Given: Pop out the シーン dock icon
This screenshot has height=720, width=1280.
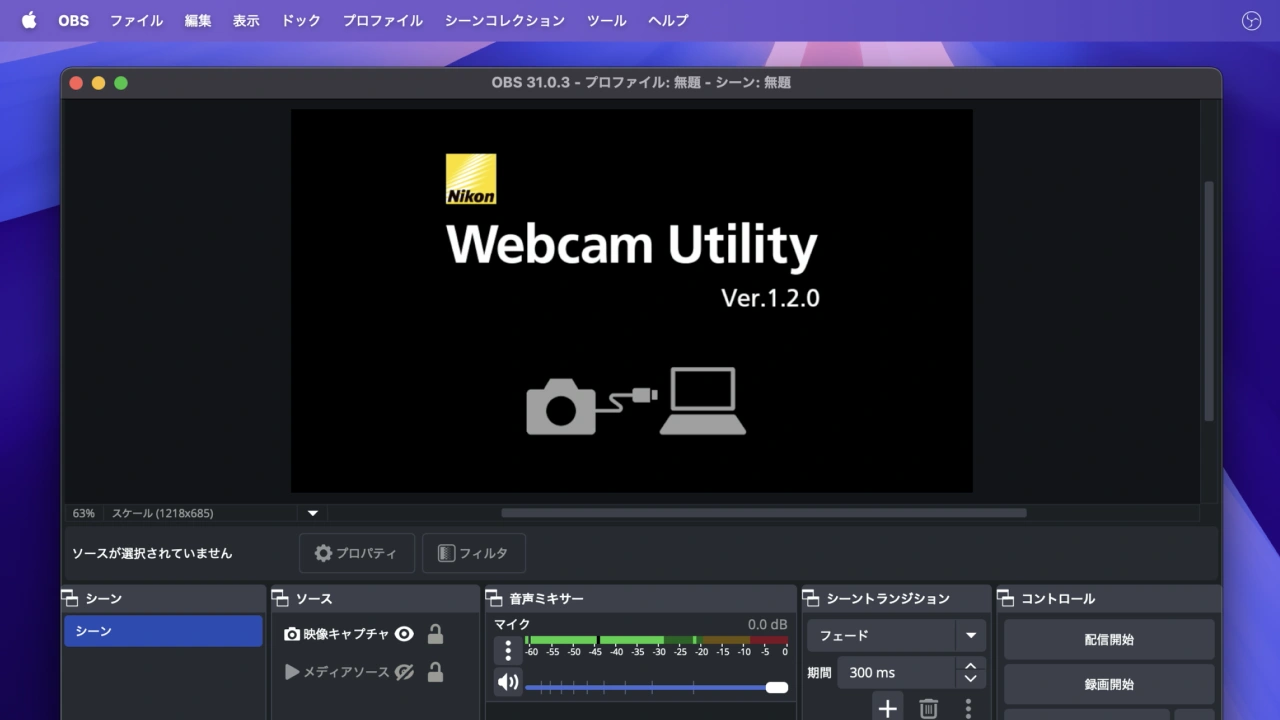Looking at the screenshot, I should point(70,598).
